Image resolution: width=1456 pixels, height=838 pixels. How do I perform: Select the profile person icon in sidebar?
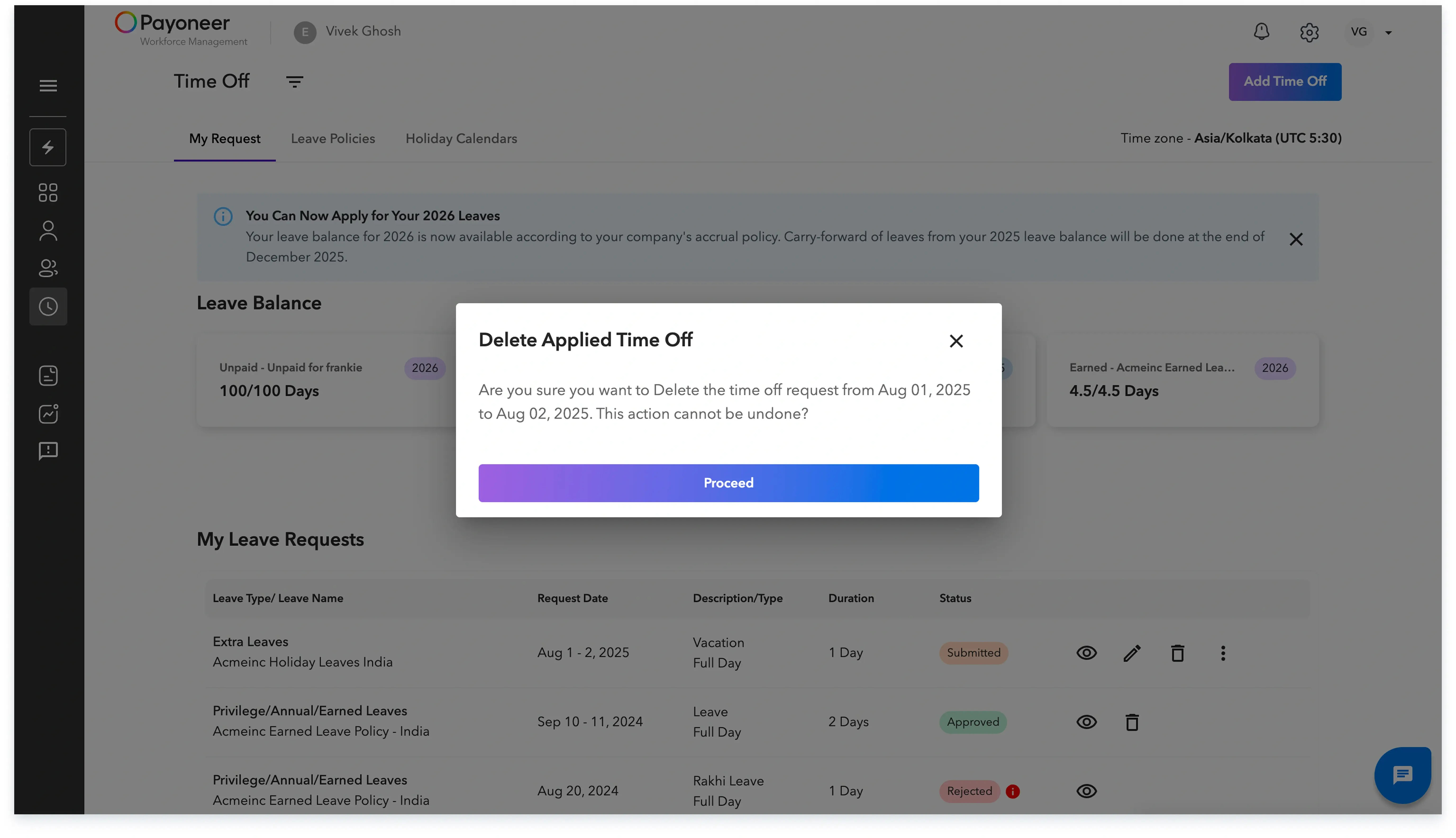(48, 230)
